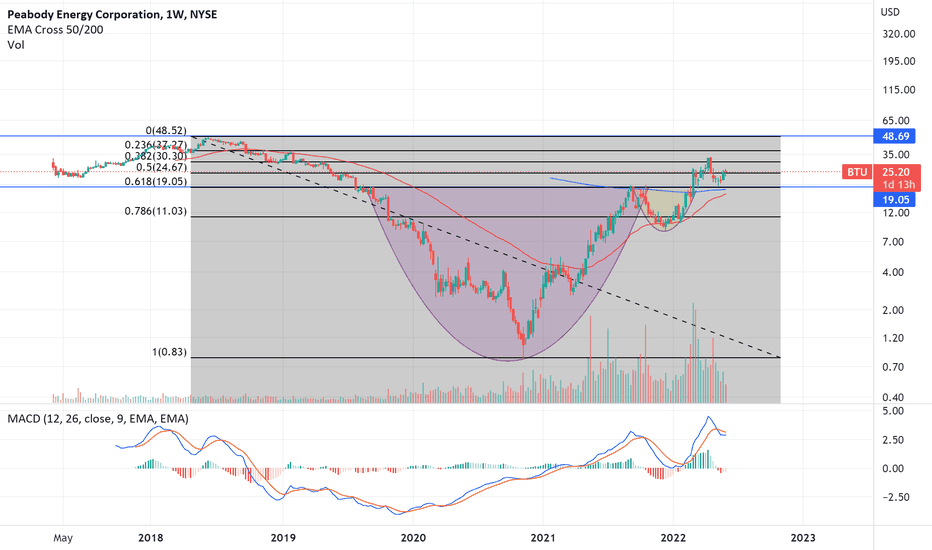The width and height of the screenshot is (932, 550).
Task: Click the 1(0.83) Fibonacci level label
Action: pyautogui.click(x=169, y=352)
